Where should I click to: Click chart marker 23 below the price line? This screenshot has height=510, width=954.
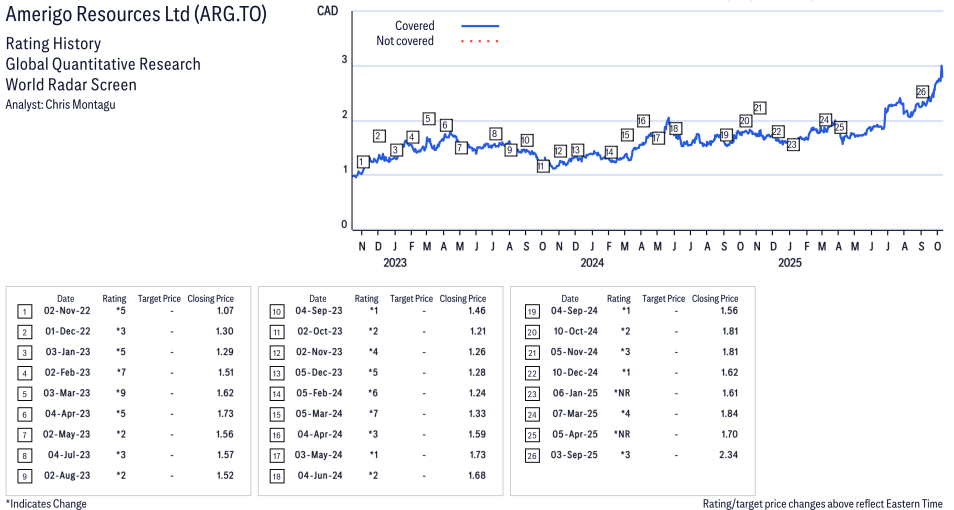(x=792, y=145)
